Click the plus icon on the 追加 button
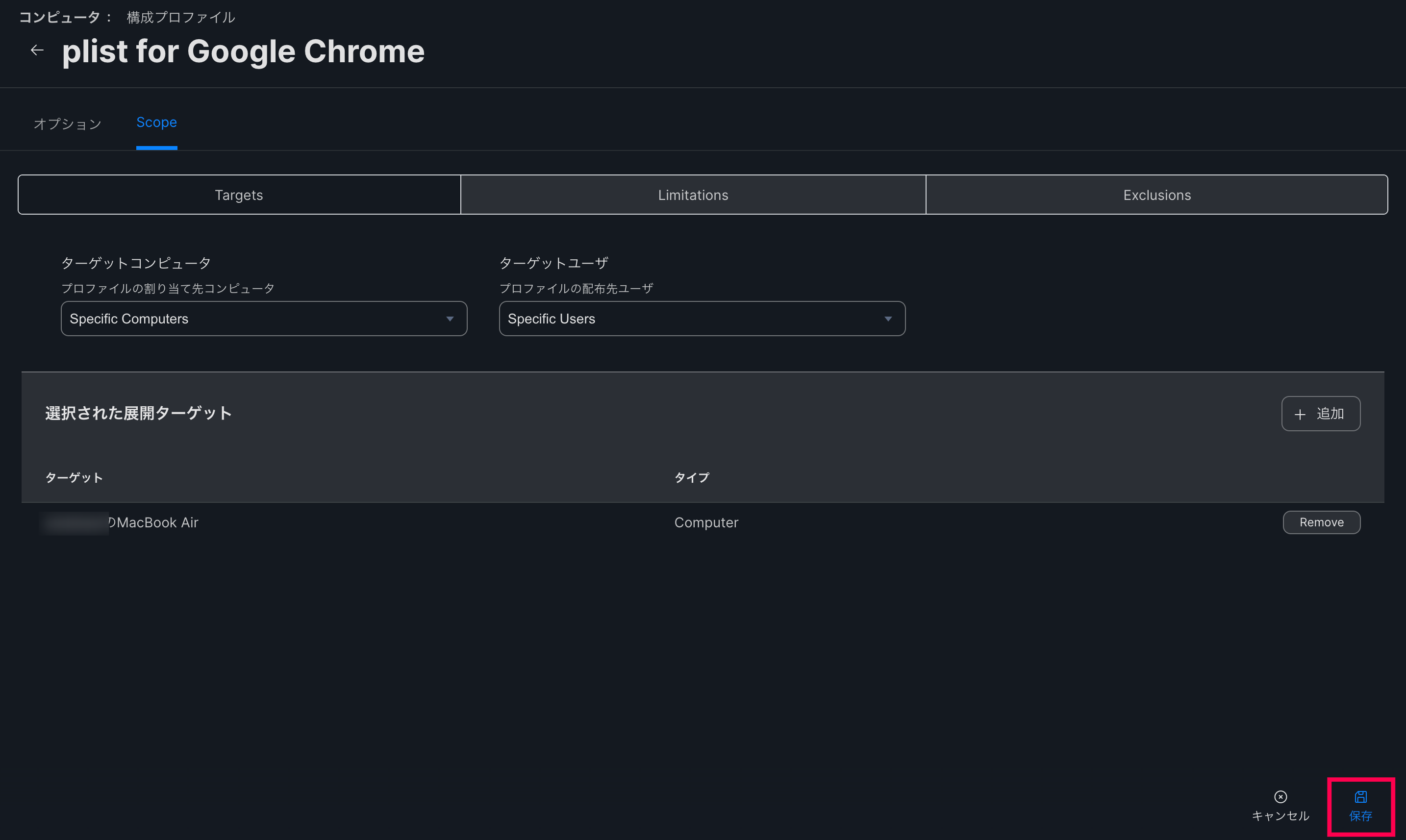 (1301, 414)
